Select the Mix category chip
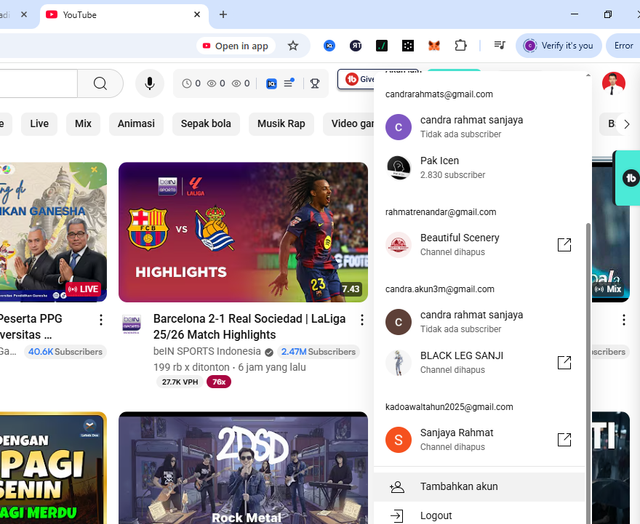This screenshot has height=524, width=640. 83,124
